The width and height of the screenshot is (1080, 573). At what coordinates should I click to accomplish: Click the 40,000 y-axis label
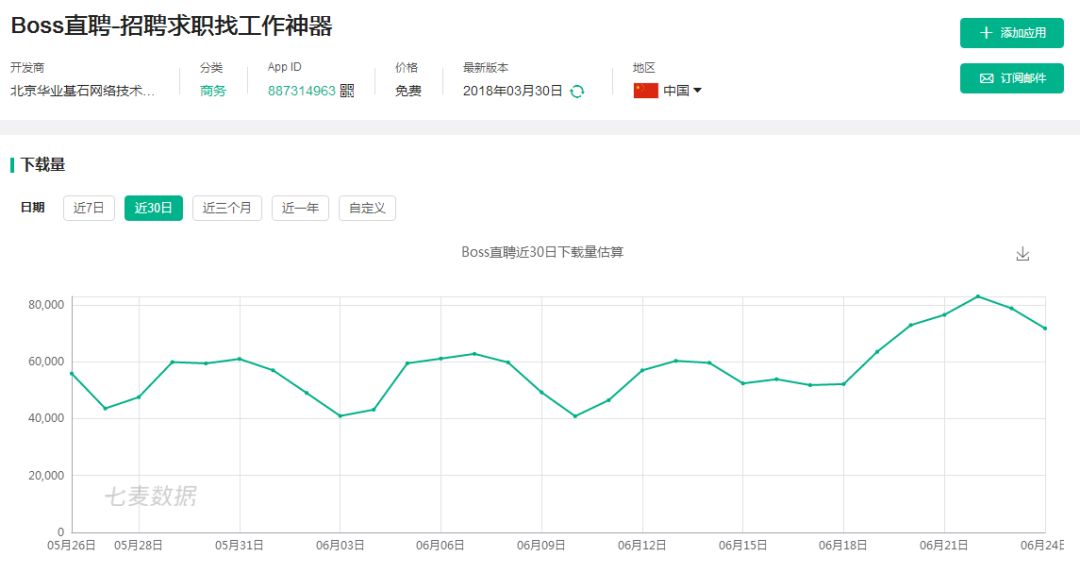coord(46,418)
